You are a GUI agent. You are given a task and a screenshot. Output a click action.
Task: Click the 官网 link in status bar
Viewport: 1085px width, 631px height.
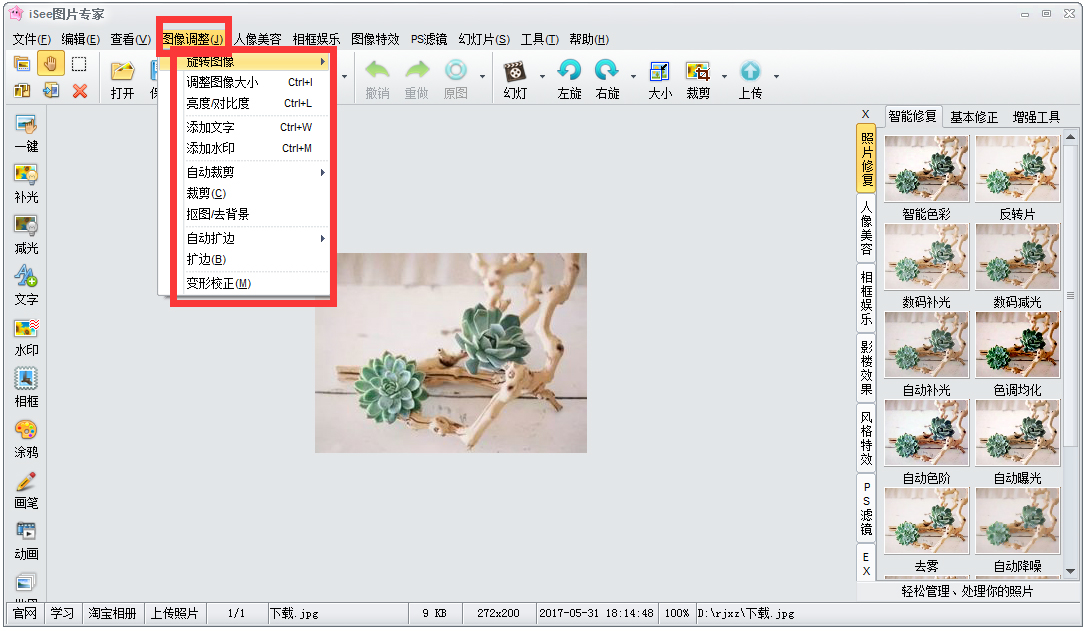pyautogui.click(x=25, y=613)
